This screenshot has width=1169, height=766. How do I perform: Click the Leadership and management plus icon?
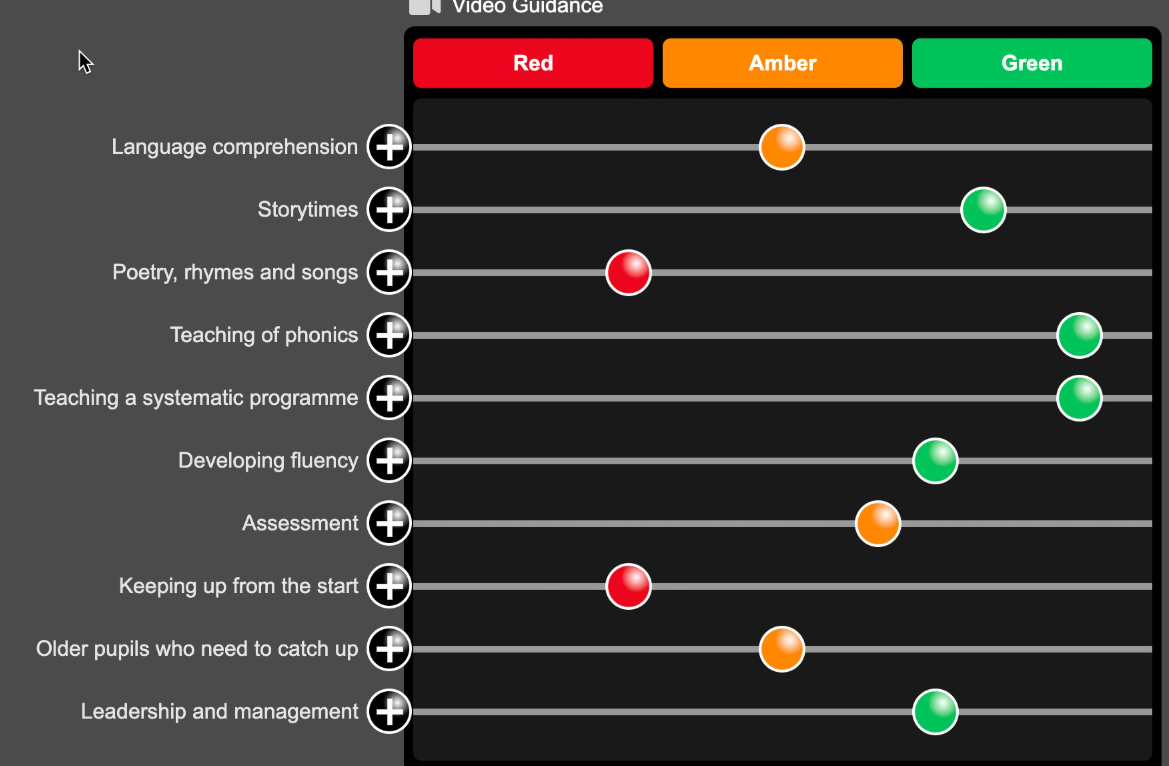point(389,711)
